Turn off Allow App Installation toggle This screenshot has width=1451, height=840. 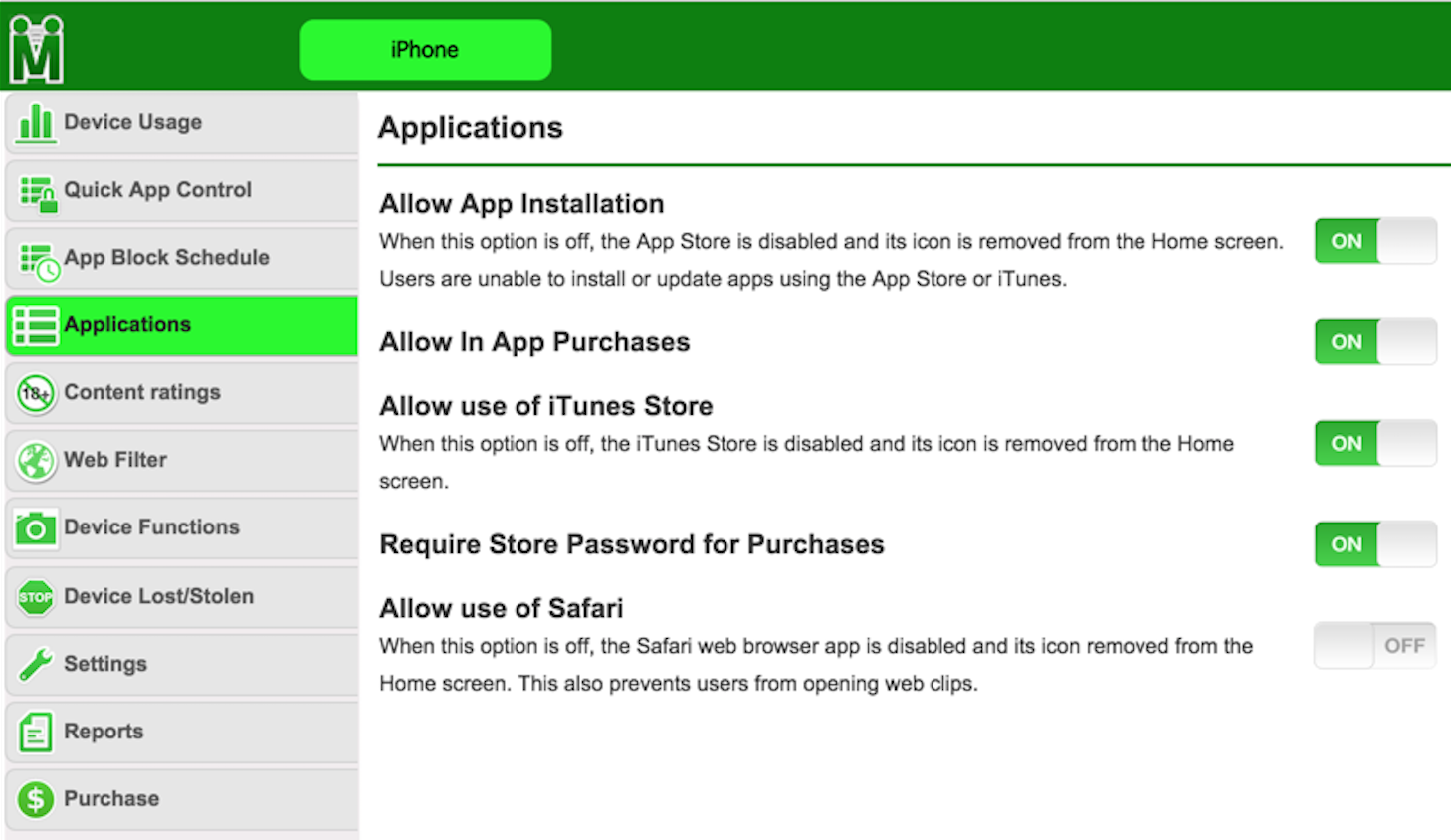pyautogui.click(x=1374, y=241)
